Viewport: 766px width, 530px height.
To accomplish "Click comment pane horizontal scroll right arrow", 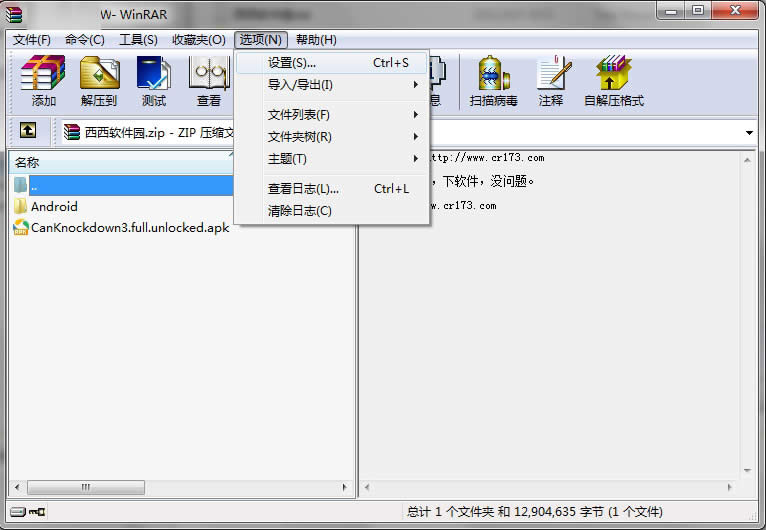I will pos(729,487).
